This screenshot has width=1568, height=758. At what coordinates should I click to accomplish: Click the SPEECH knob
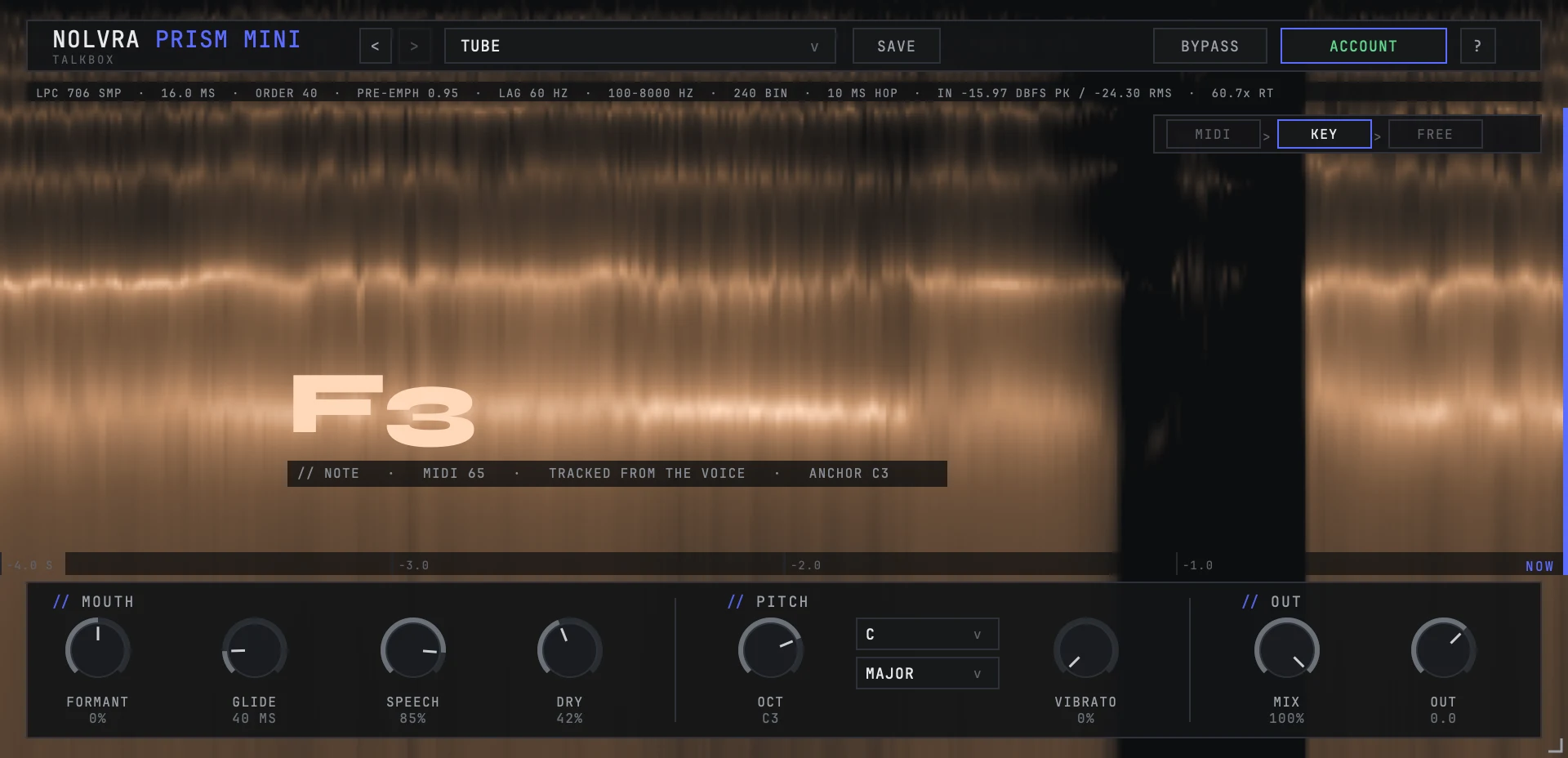pos(413,649)
